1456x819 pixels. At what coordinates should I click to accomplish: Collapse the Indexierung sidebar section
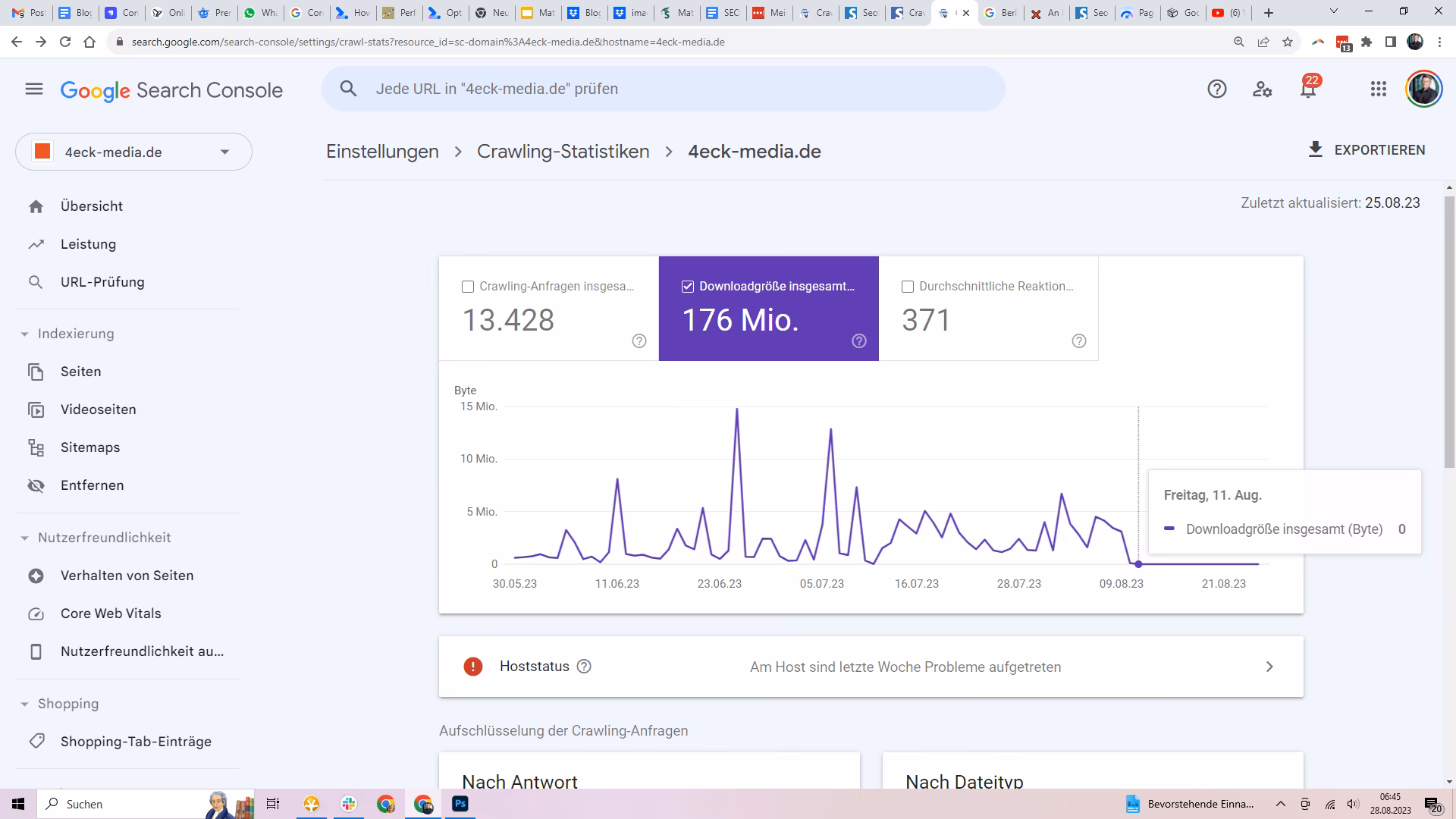point(24,334)
